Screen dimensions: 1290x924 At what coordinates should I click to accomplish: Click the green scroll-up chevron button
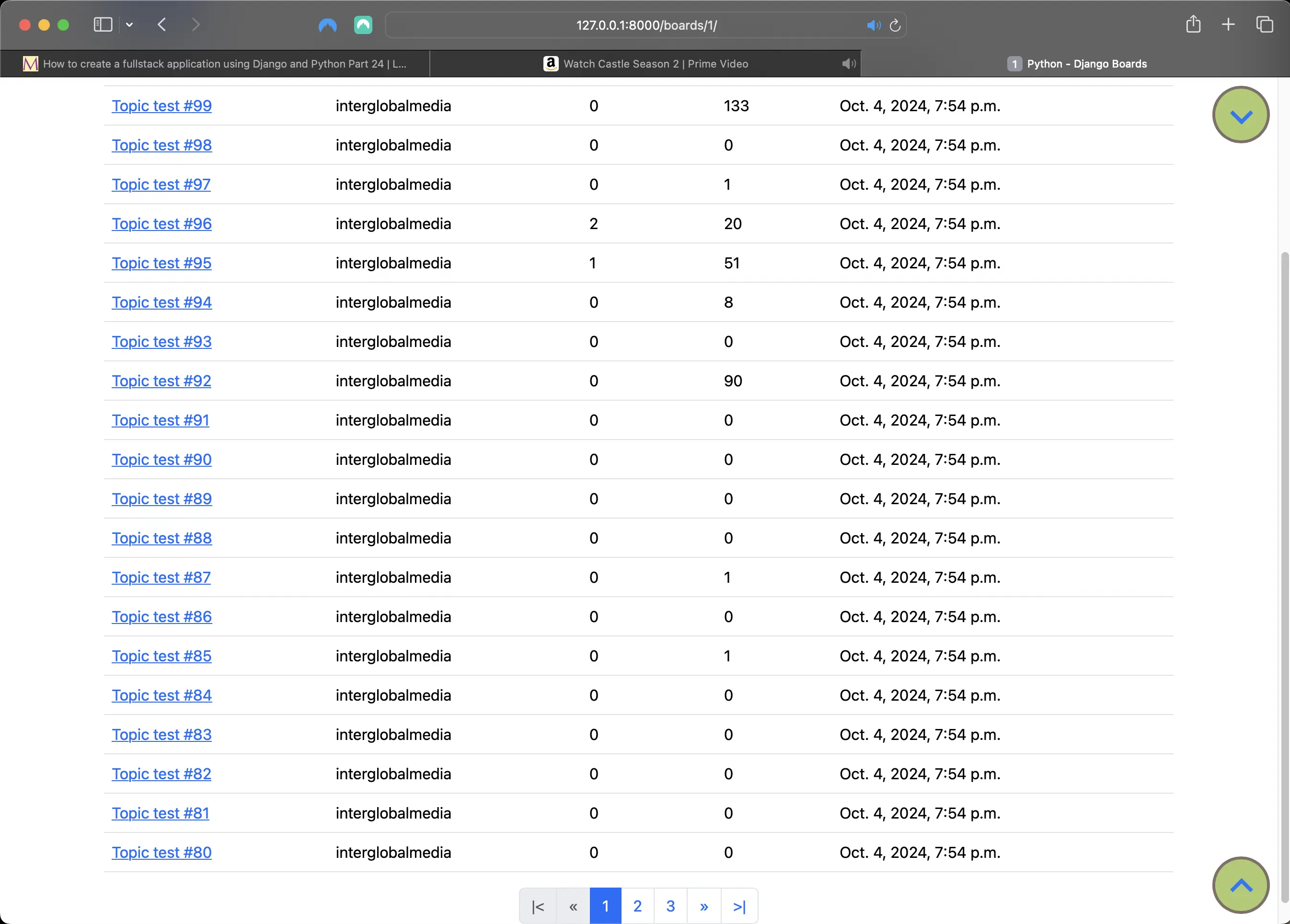[1241, 885]
